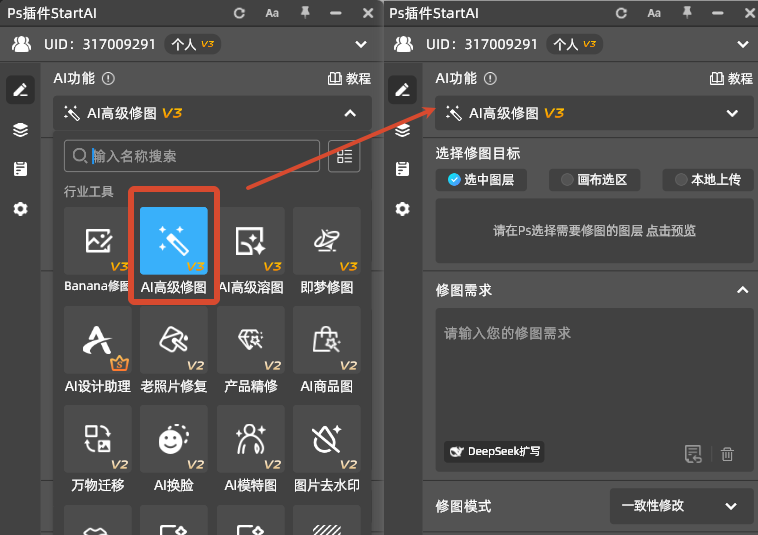
Task: Open 教程 tutorial link in left panel
Action: coord(349,78)
